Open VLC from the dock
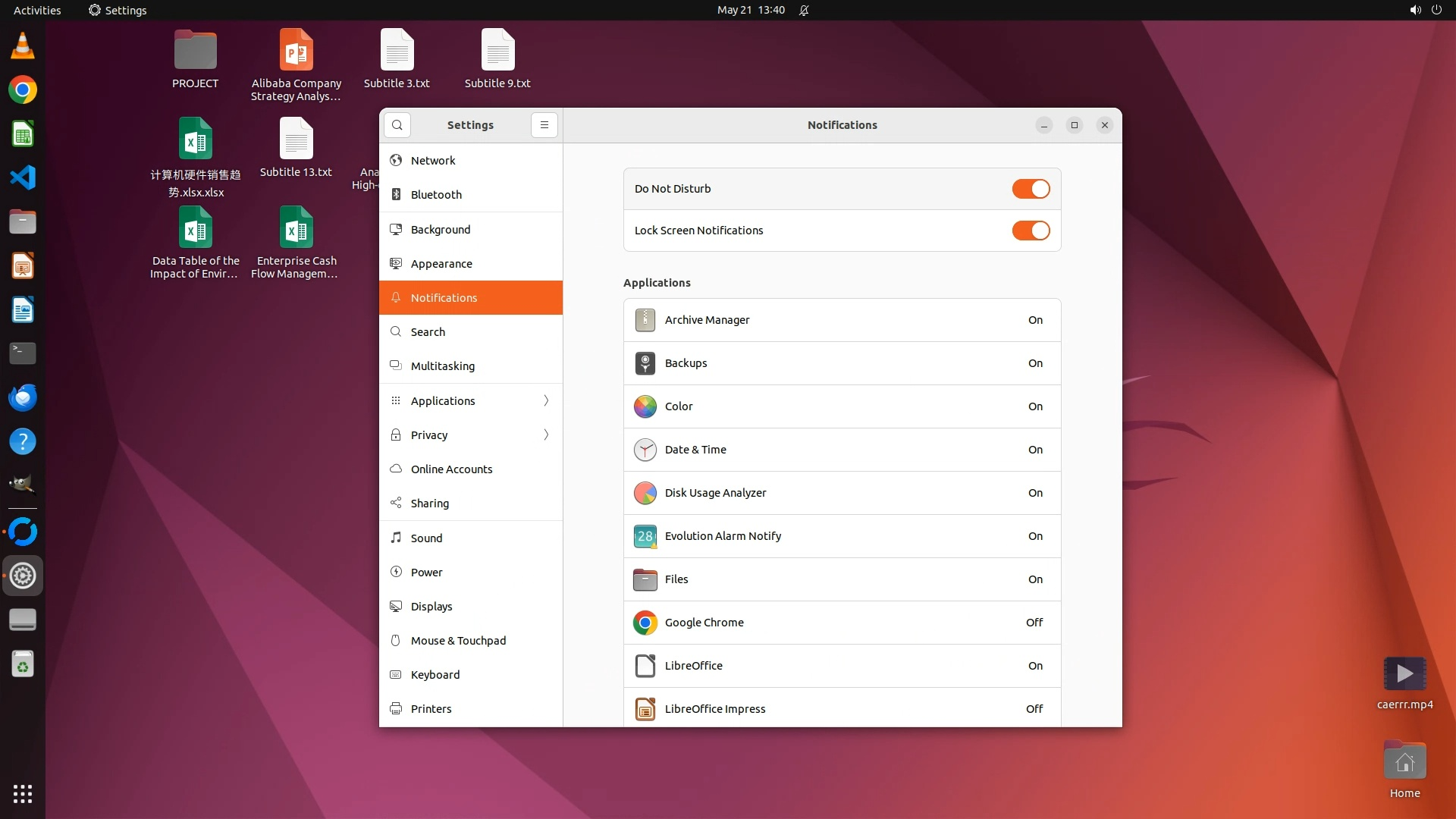Image resolution: width=1456 pixels, height=819 pixels. coord(23,46)
